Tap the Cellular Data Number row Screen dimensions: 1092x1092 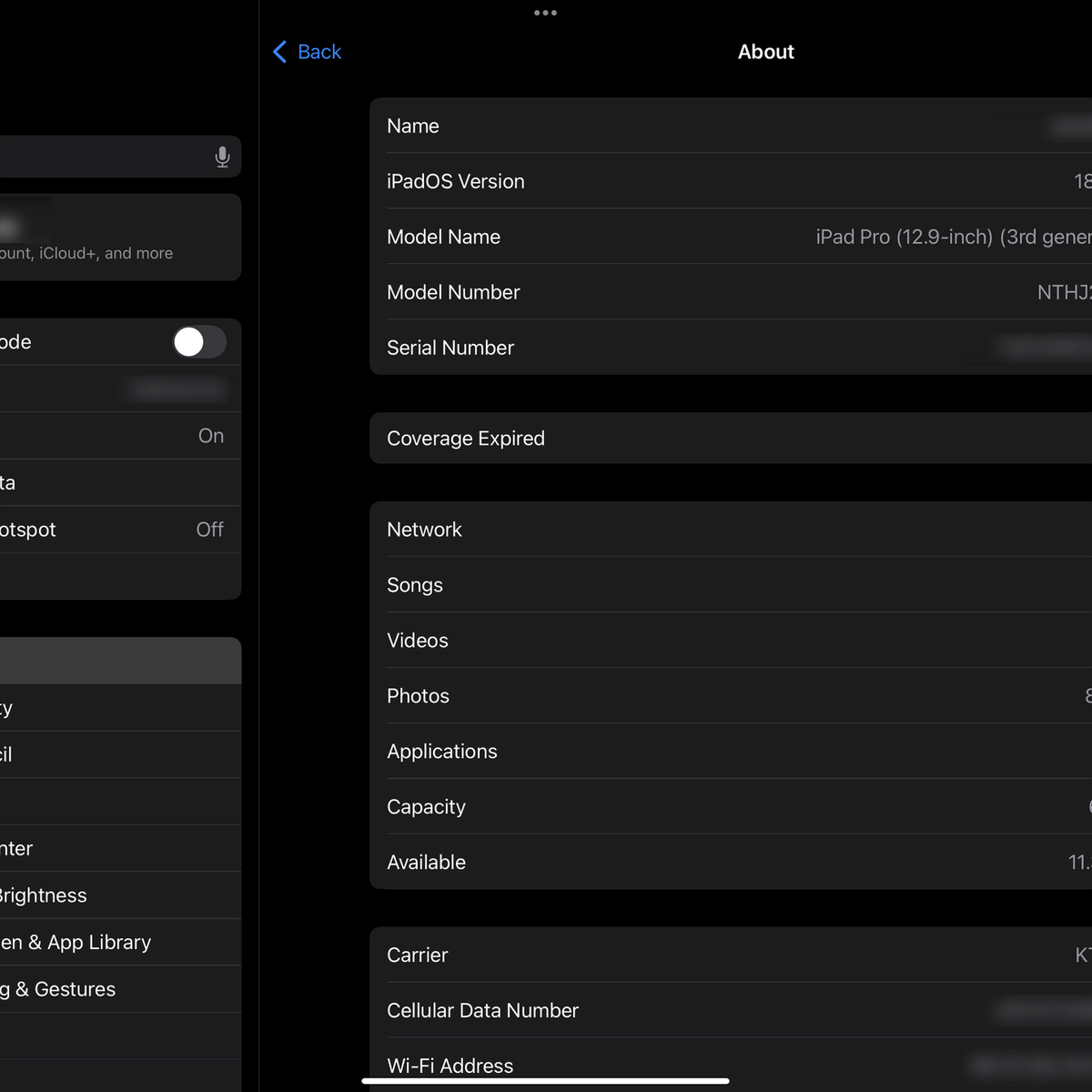[731, 1011]
